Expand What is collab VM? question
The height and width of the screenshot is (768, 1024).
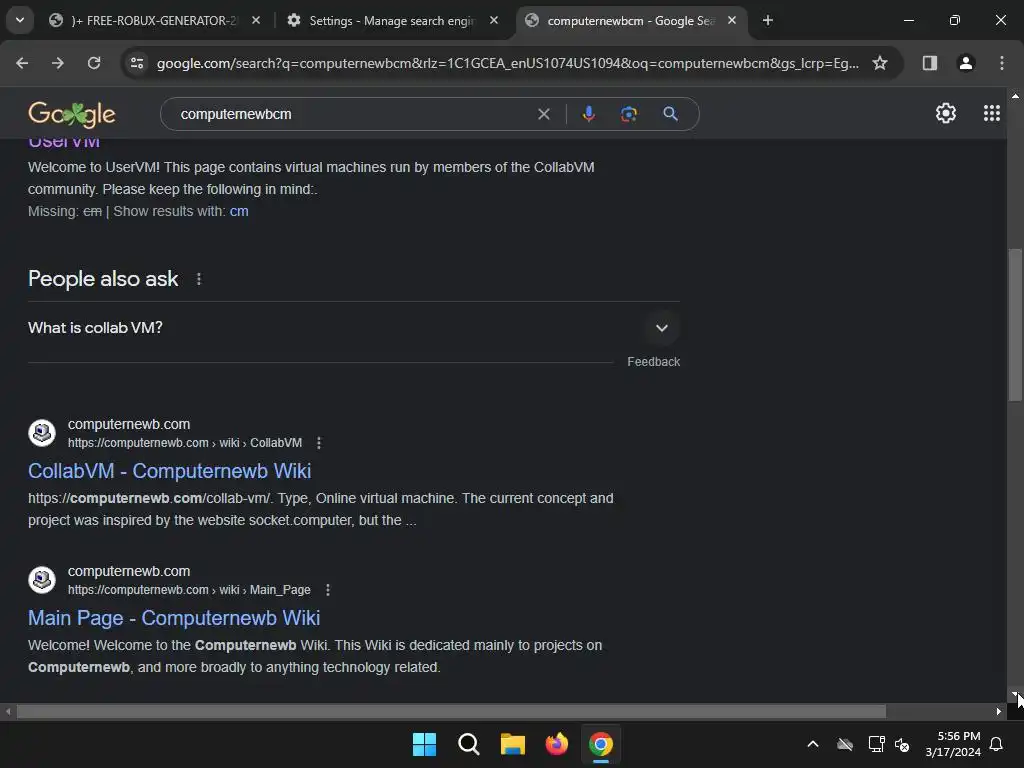(353, 328)
